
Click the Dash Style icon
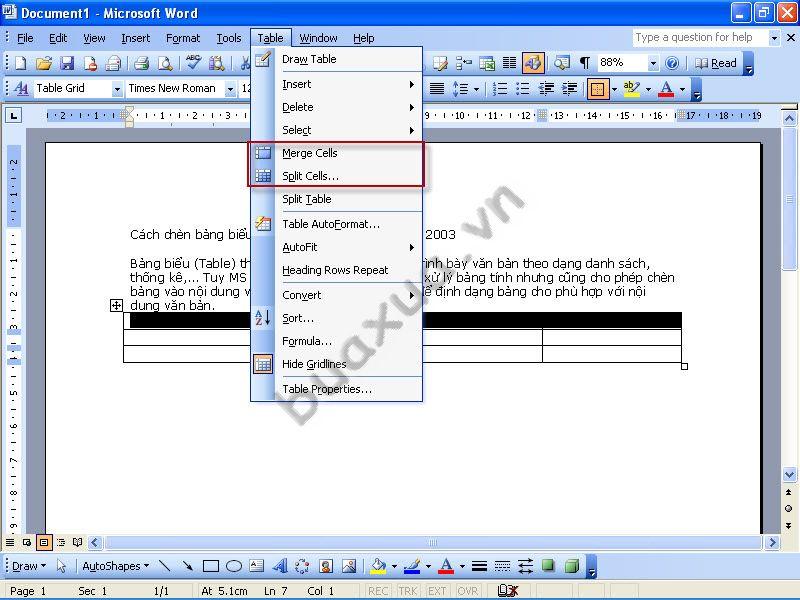[503, 566]
